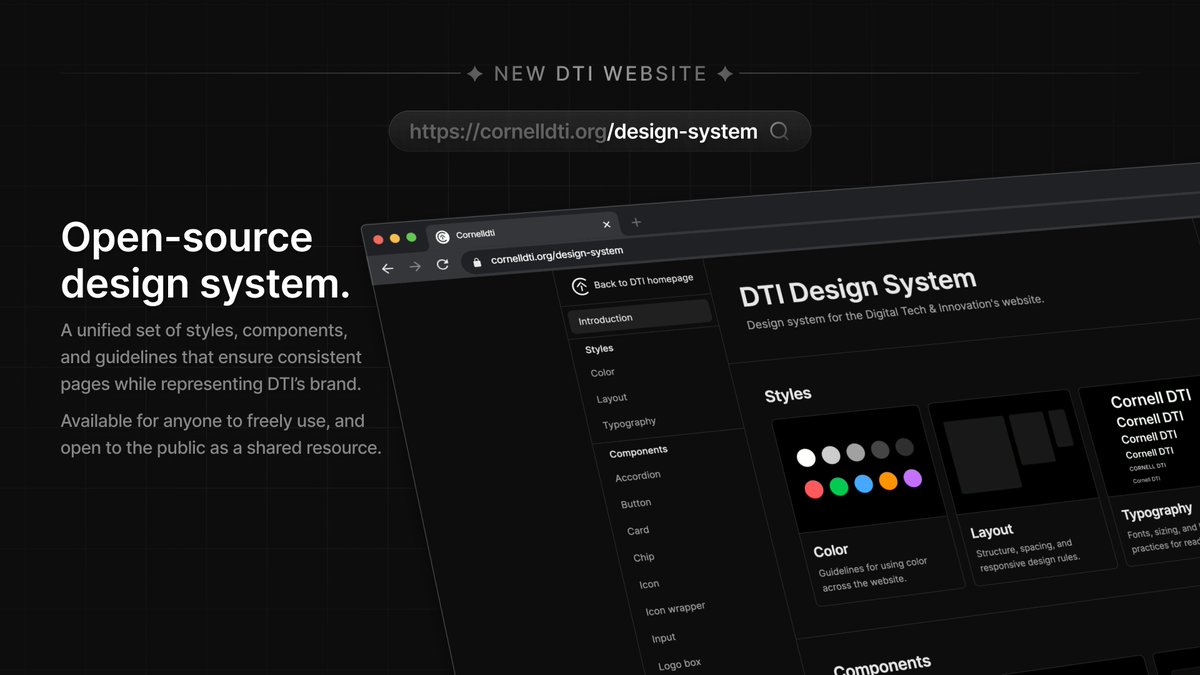Image resolution: width=1200 pixels, height=675 pixels.
Task: Open Chip under Components
Action: 644,557
